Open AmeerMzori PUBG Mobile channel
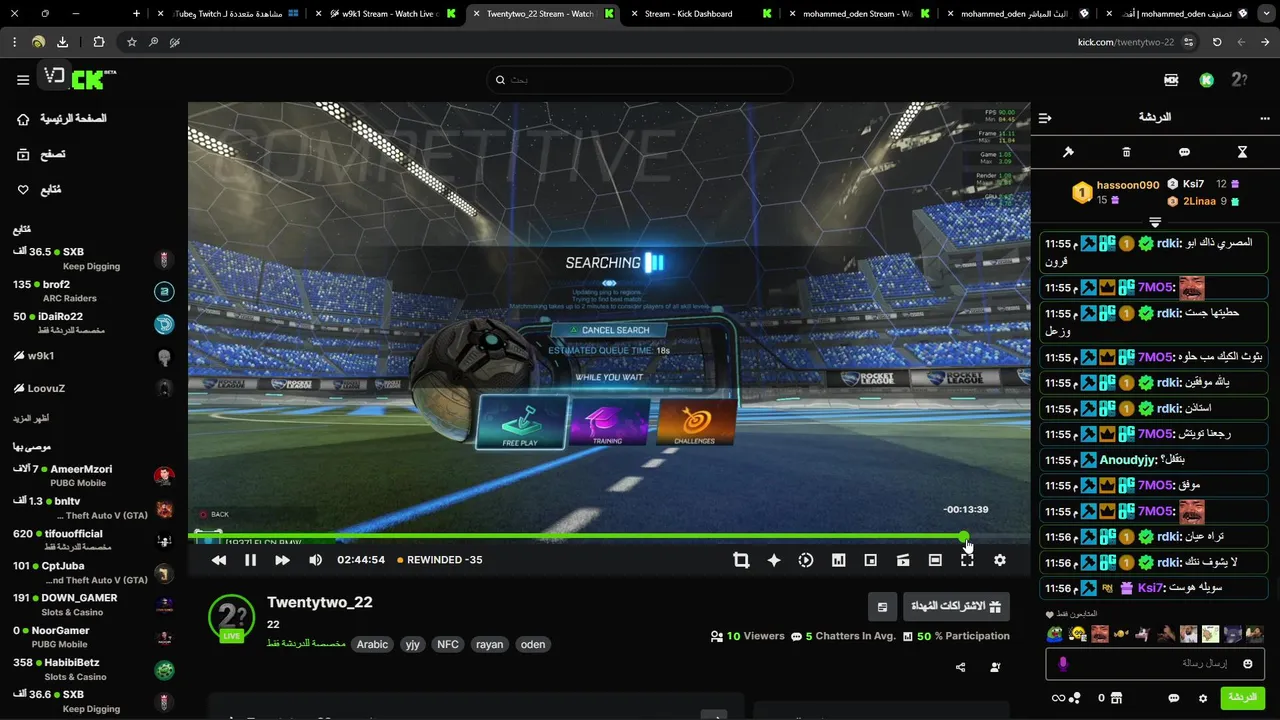The image size is (1280, 720). point(94,475)
